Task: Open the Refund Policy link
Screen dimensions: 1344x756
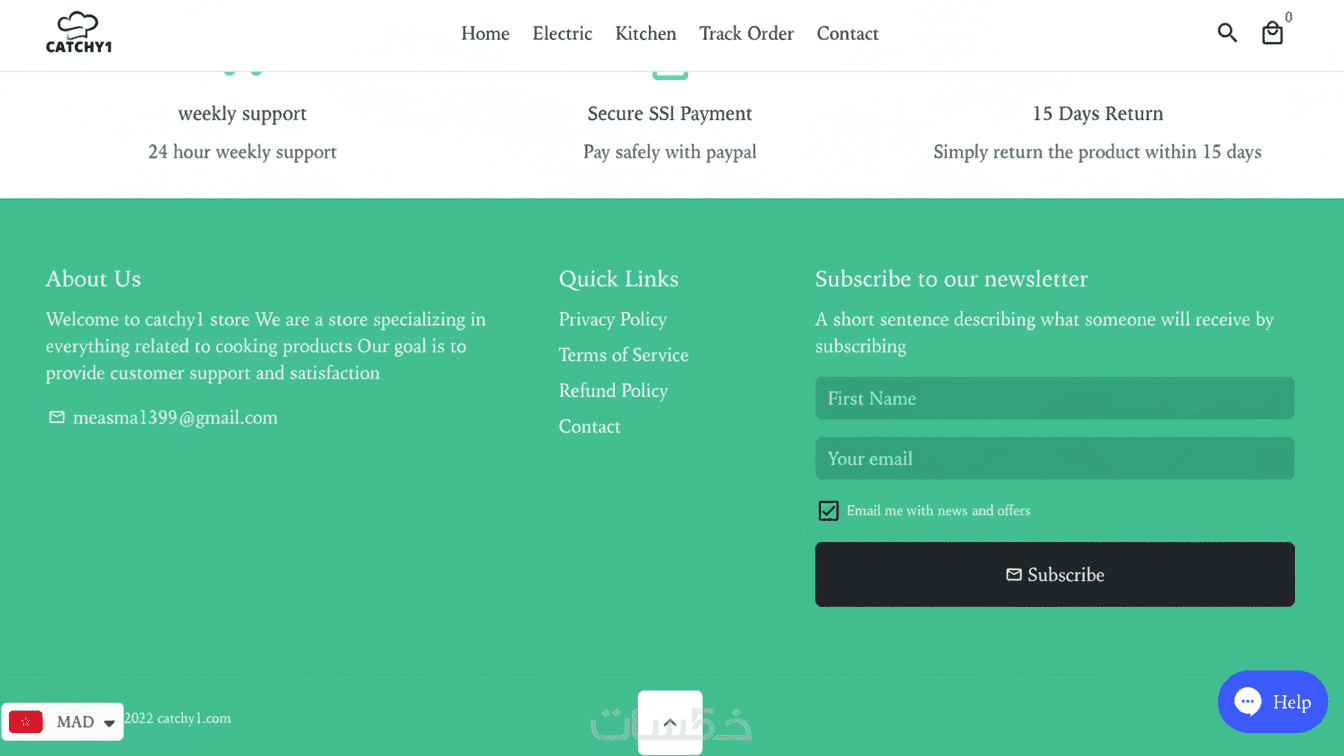Action: click(613, 391)
